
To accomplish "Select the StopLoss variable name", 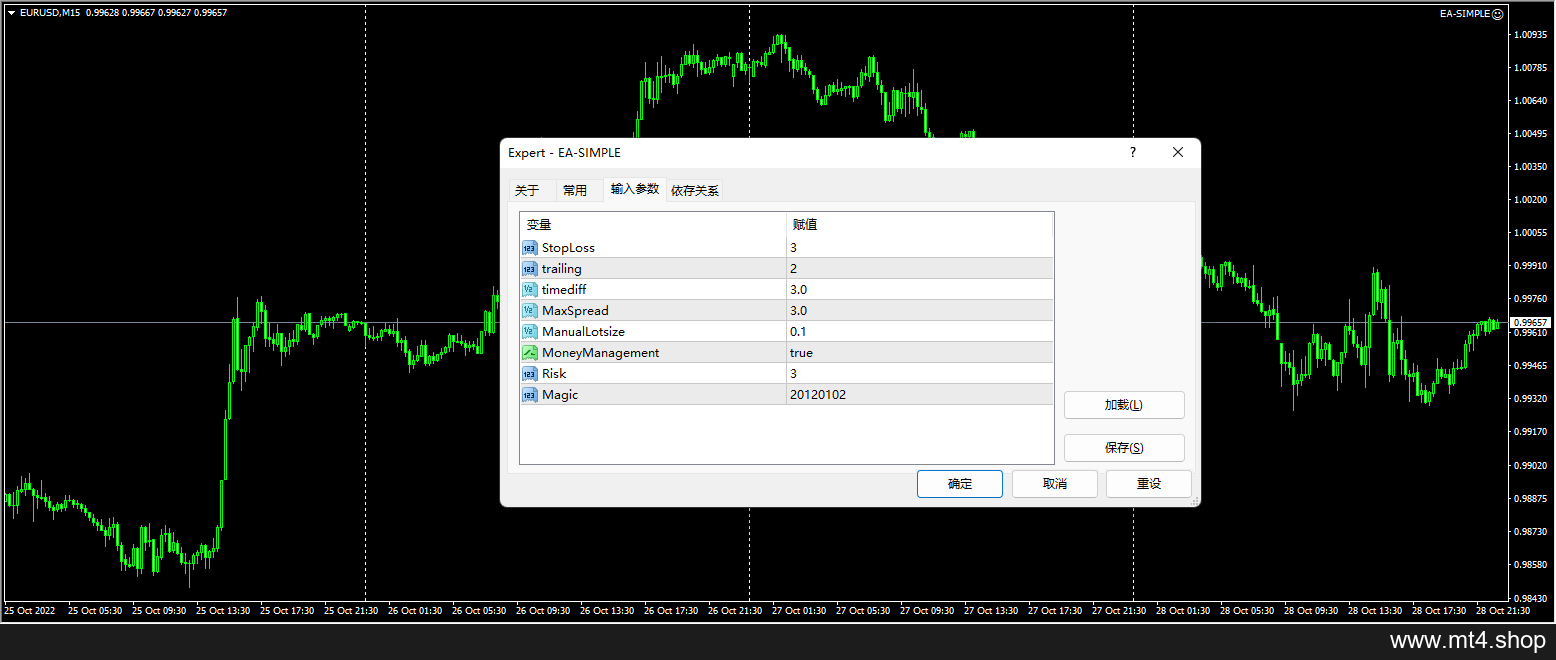I will click(568, 247).
